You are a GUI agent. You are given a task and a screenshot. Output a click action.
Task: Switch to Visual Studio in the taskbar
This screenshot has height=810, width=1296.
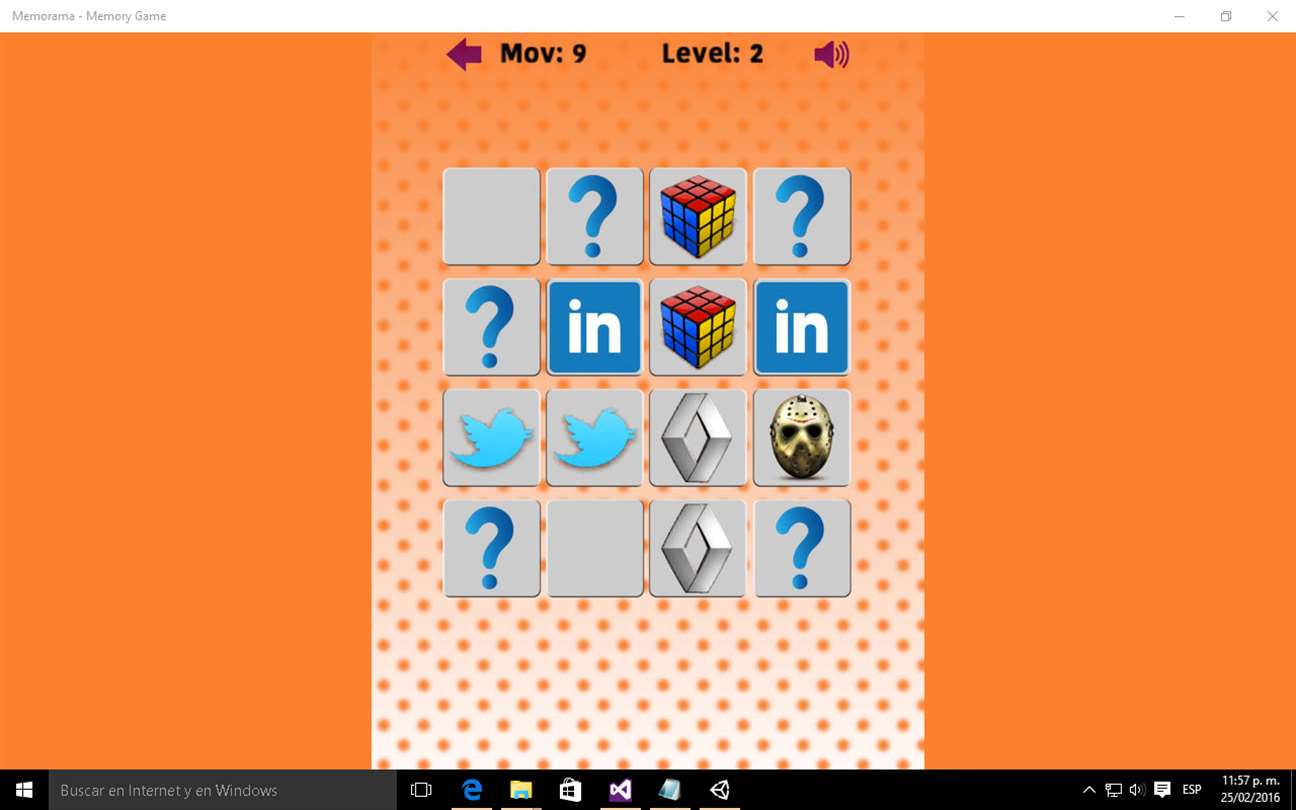pos(620,790)
